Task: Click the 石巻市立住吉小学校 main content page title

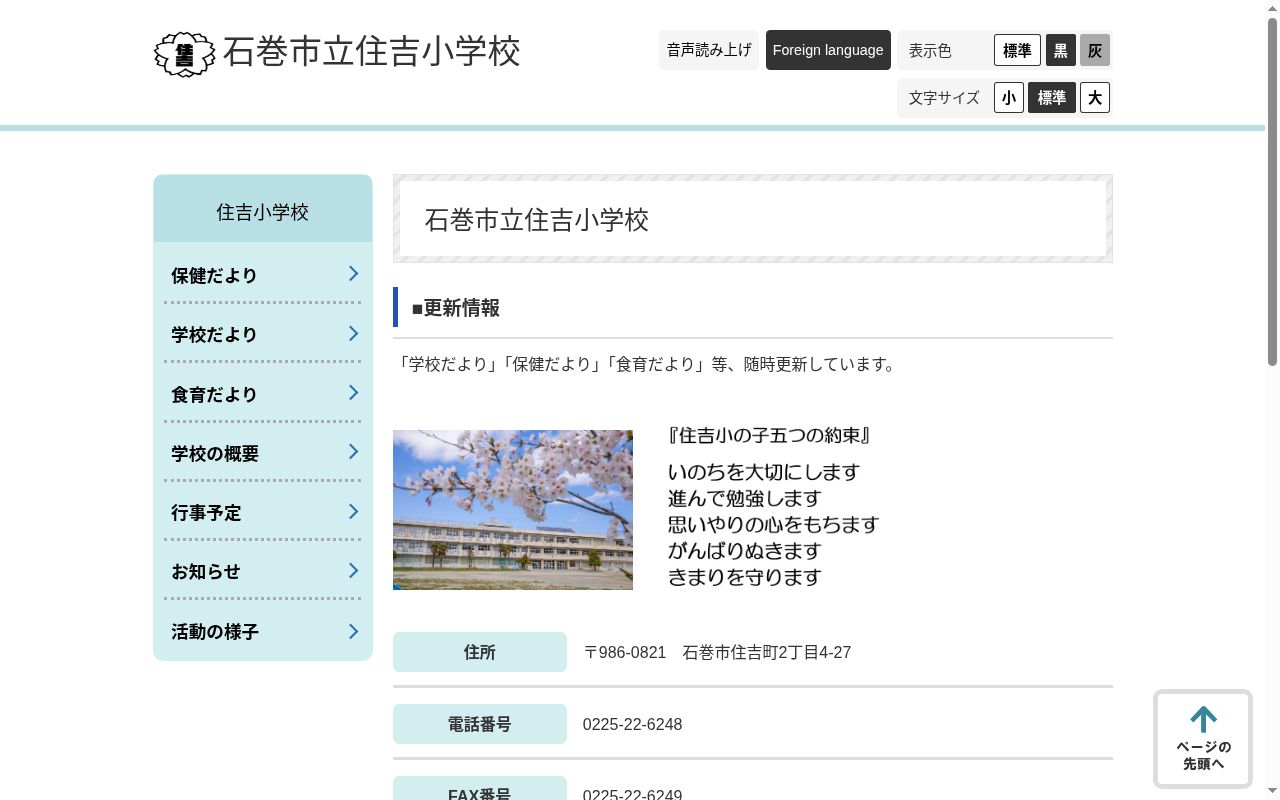Action: [x=537, y=220]
